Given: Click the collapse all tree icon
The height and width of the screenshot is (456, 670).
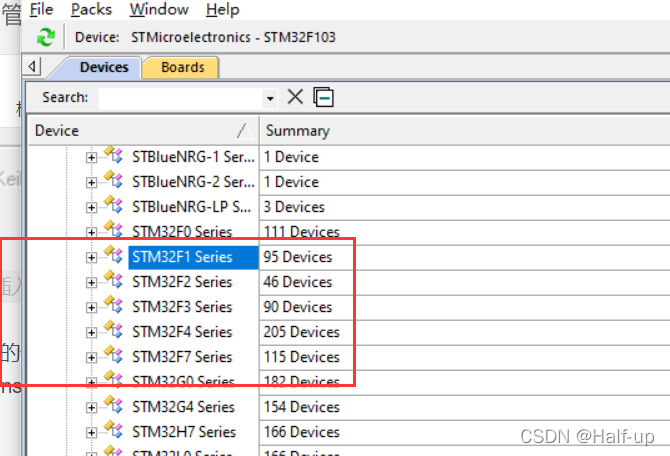Looking at the screenshot, I should coord(323,97).
